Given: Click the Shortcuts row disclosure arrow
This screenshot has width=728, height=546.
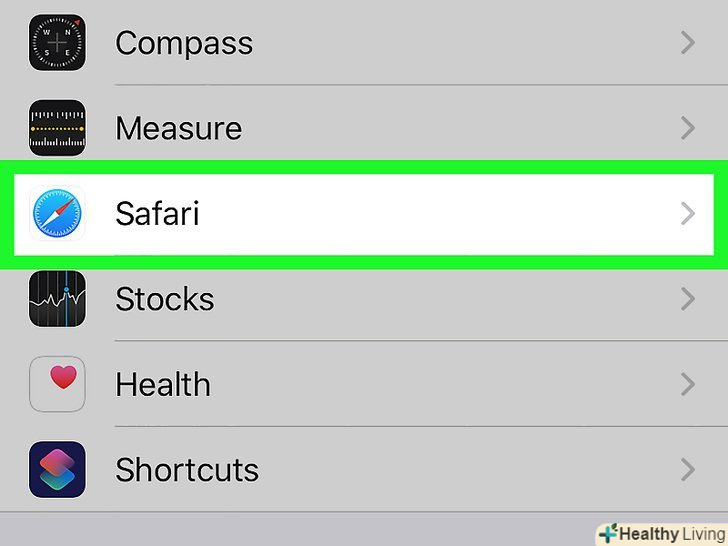Looking at the screenshot, I should (x=687, y=469).
